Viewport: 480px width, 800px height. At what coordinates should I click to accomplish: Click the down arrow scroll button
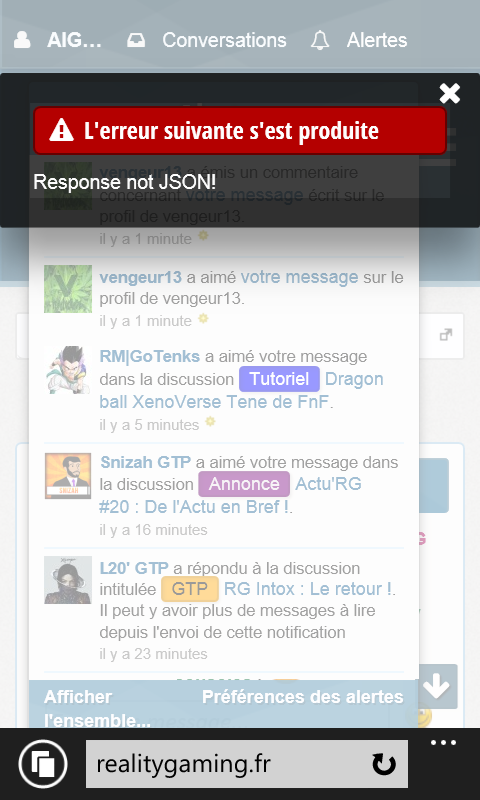click(x=438, y=686)
